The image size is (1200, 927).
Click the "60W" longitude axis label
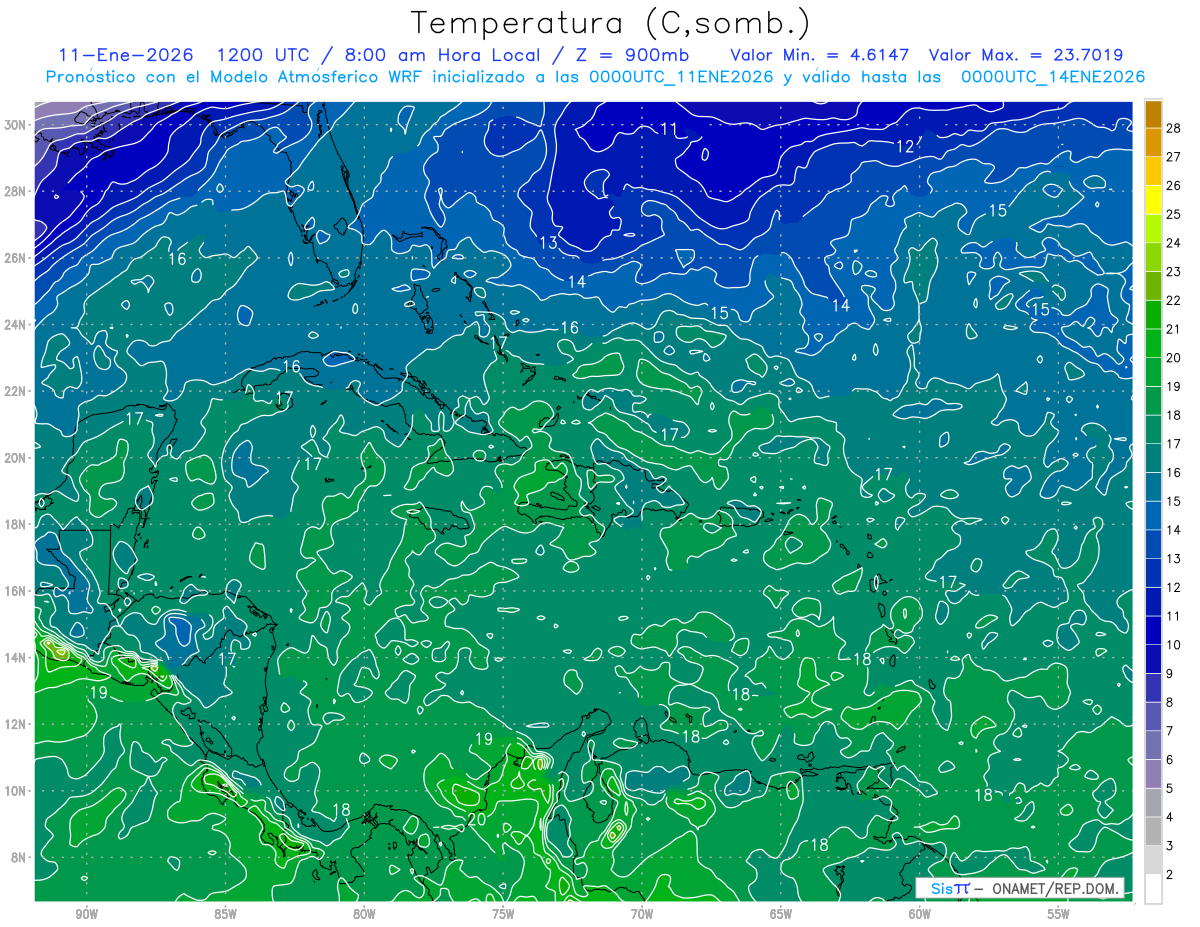[x=920, y=914]
